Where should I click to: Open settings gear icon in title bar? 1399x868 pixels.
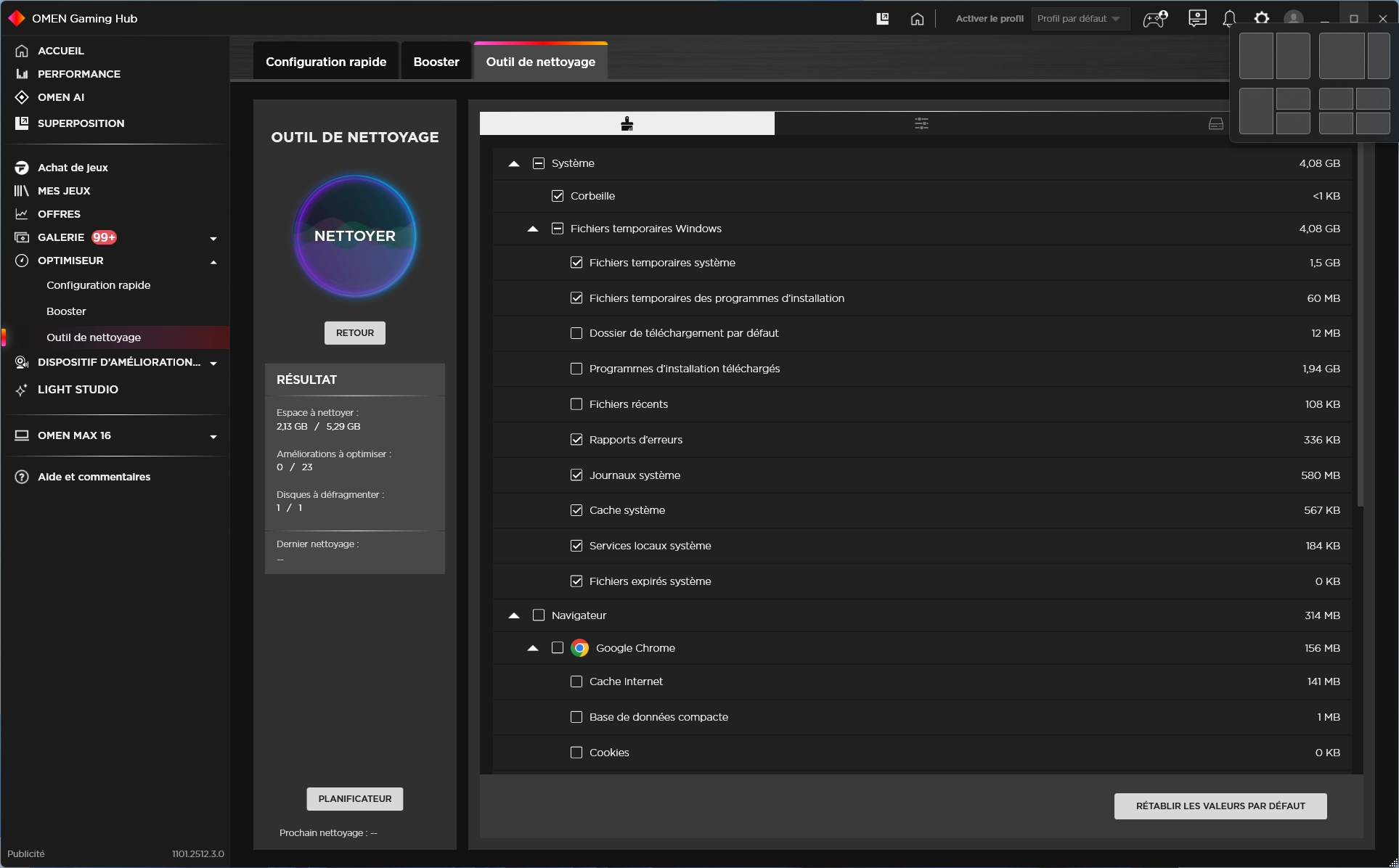tap(1262, 19)
